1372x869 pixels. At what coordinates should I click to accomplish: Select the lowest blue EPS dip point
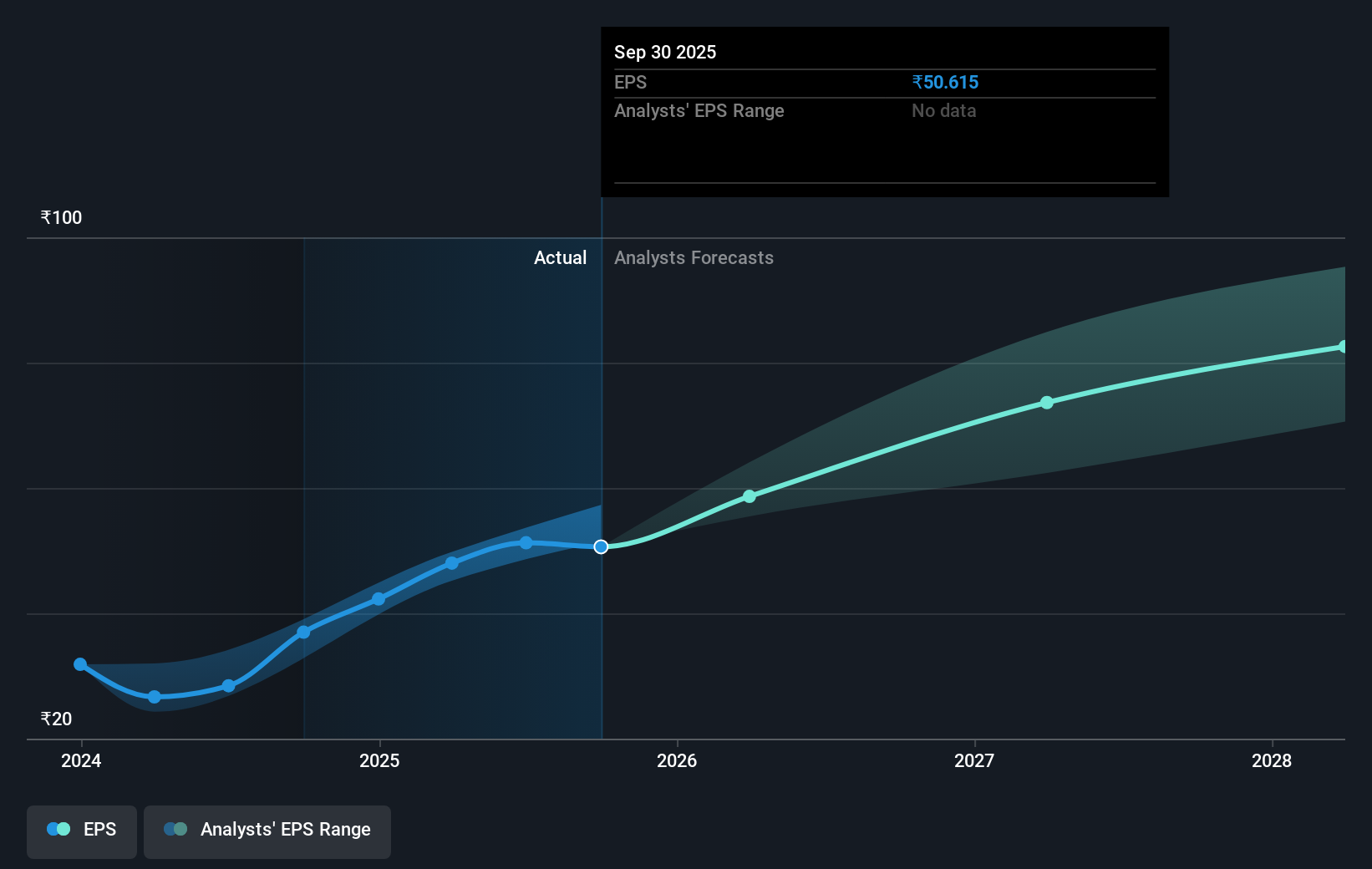tap(154, 696)
